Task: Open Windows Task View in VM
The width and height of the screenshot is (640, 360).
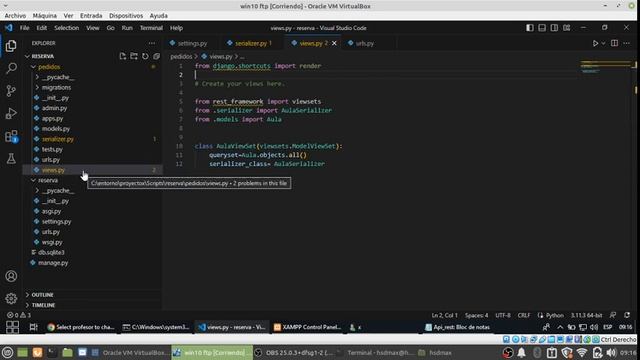Action: pyautogui.click(x=34, y=327)
